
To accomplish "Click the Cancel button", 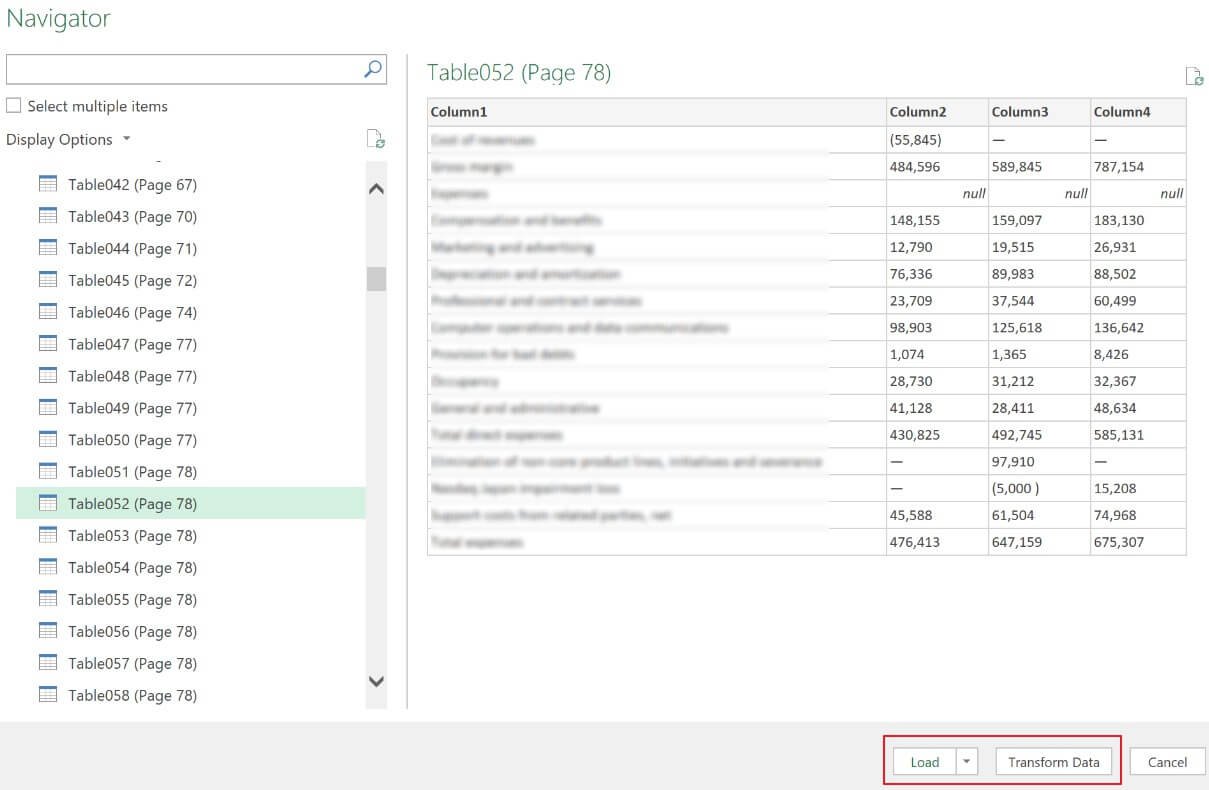I will tap(1166, 761).
